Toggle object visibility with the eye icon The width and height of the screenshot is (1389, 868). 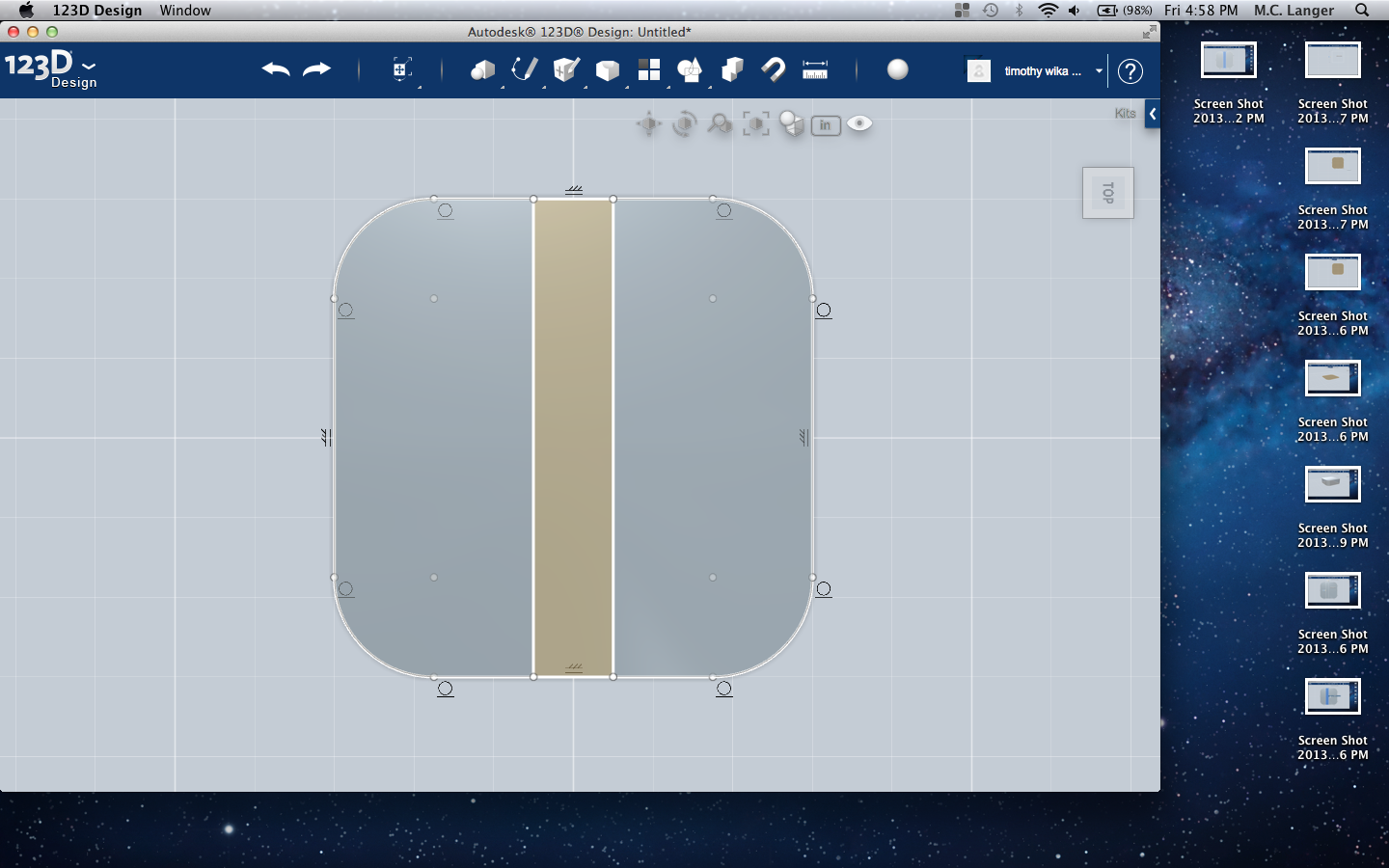click(x=858, y=123)
